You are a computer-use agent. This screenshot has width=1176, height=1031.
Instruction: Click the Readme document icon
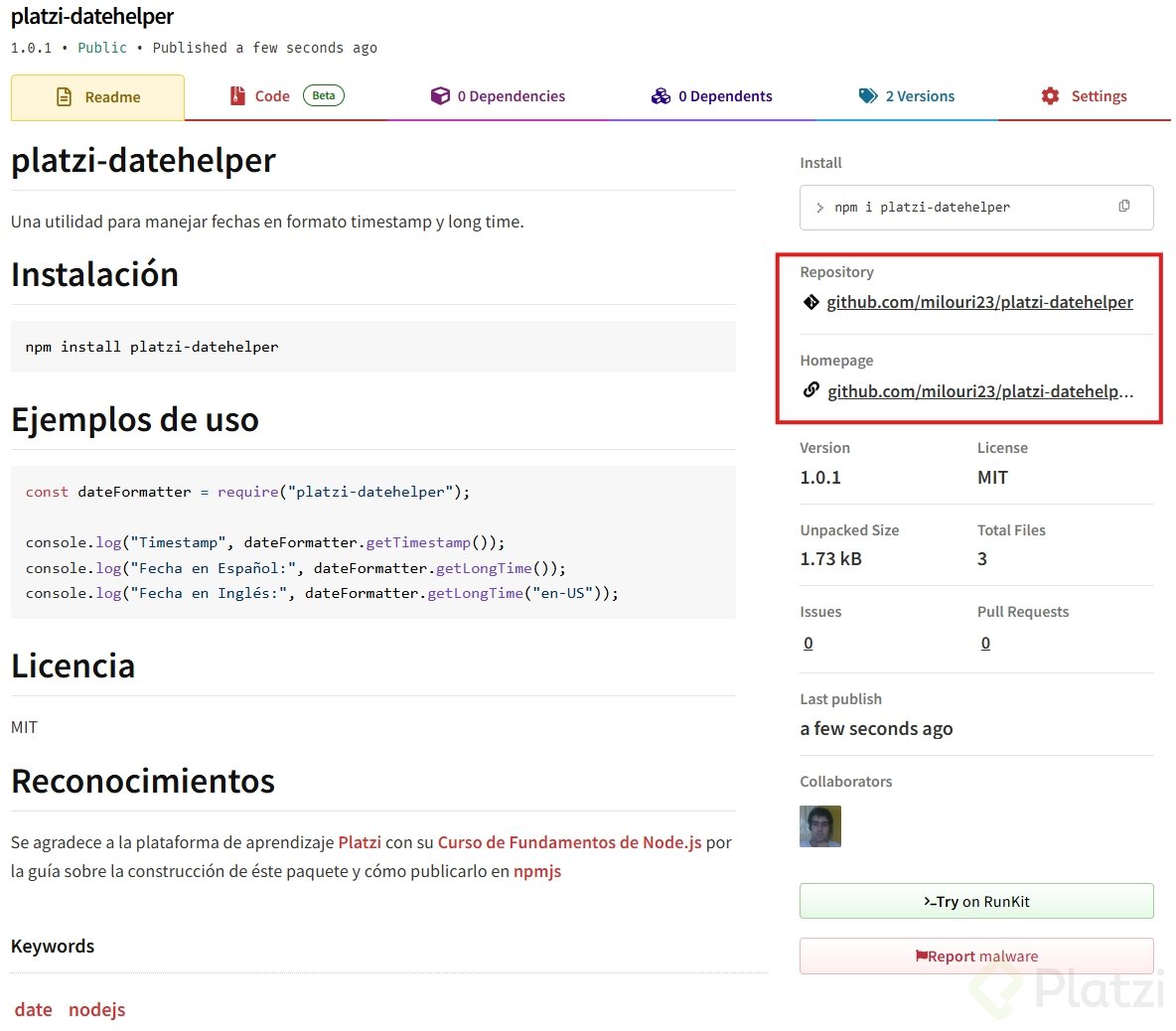(x=65, y=96)
